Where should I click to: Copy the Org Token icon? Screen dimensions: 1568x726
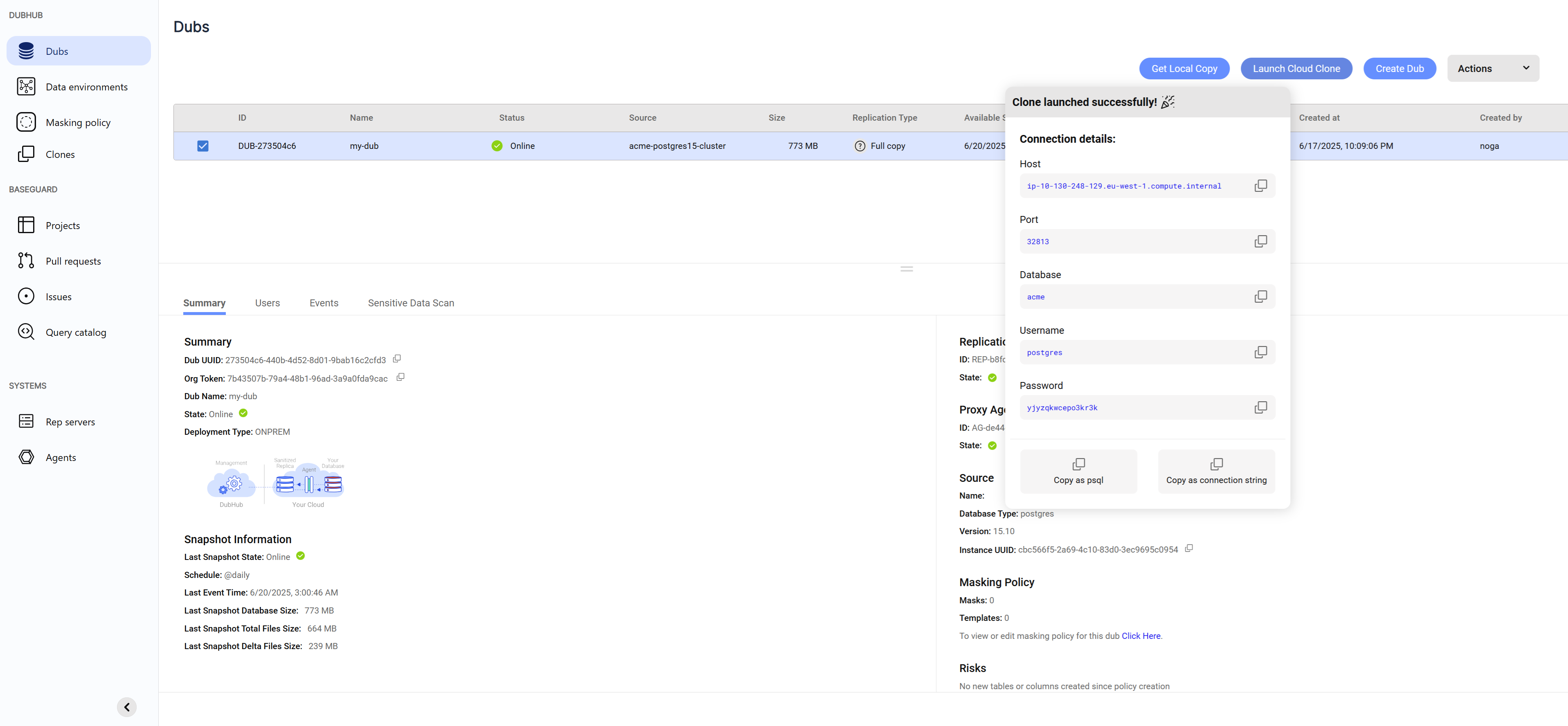point(400,377)
